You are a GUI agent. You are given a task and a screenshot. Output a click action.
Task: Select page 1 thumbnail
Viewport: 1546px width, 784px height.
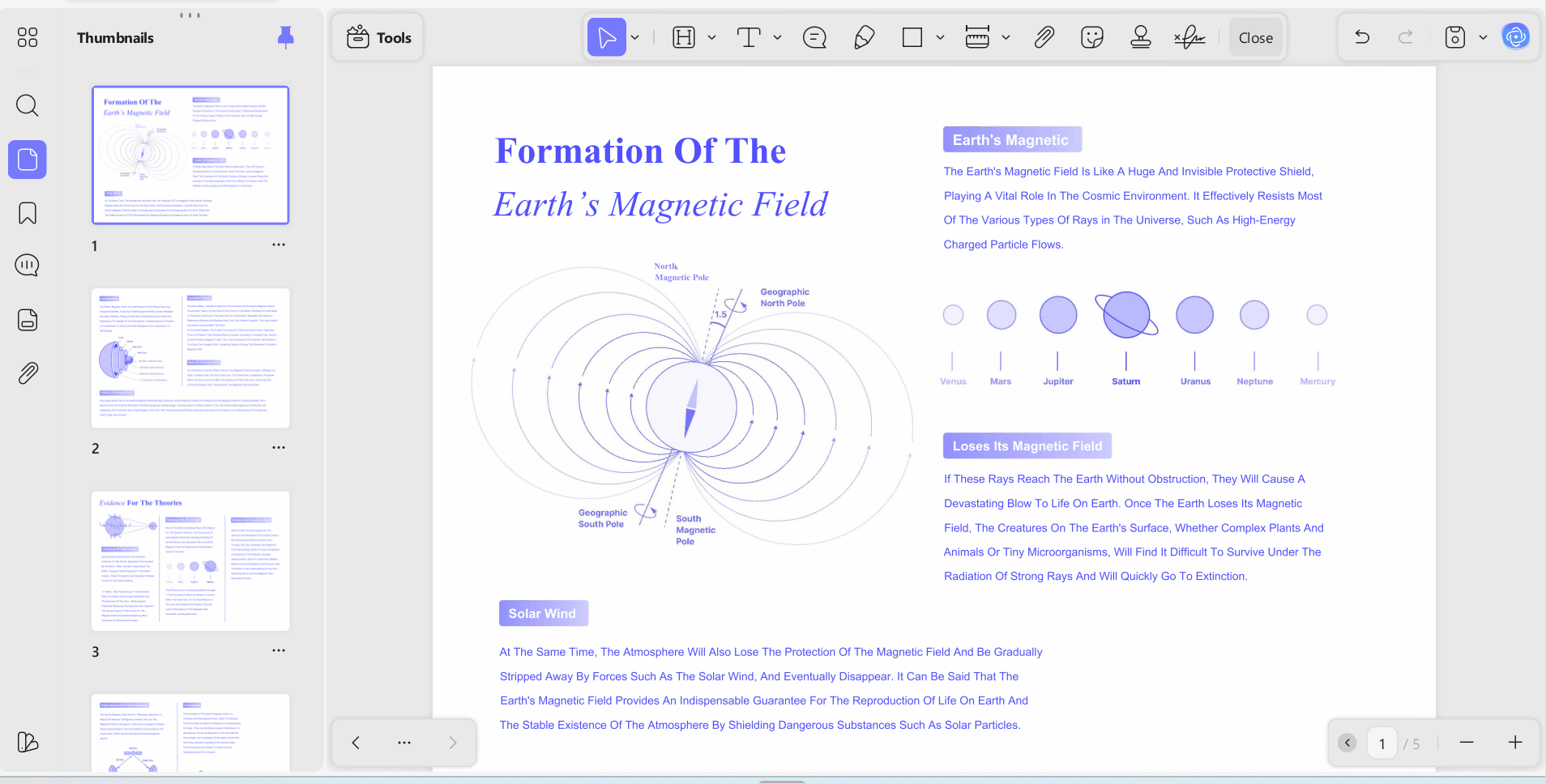[x=190, y=155]
